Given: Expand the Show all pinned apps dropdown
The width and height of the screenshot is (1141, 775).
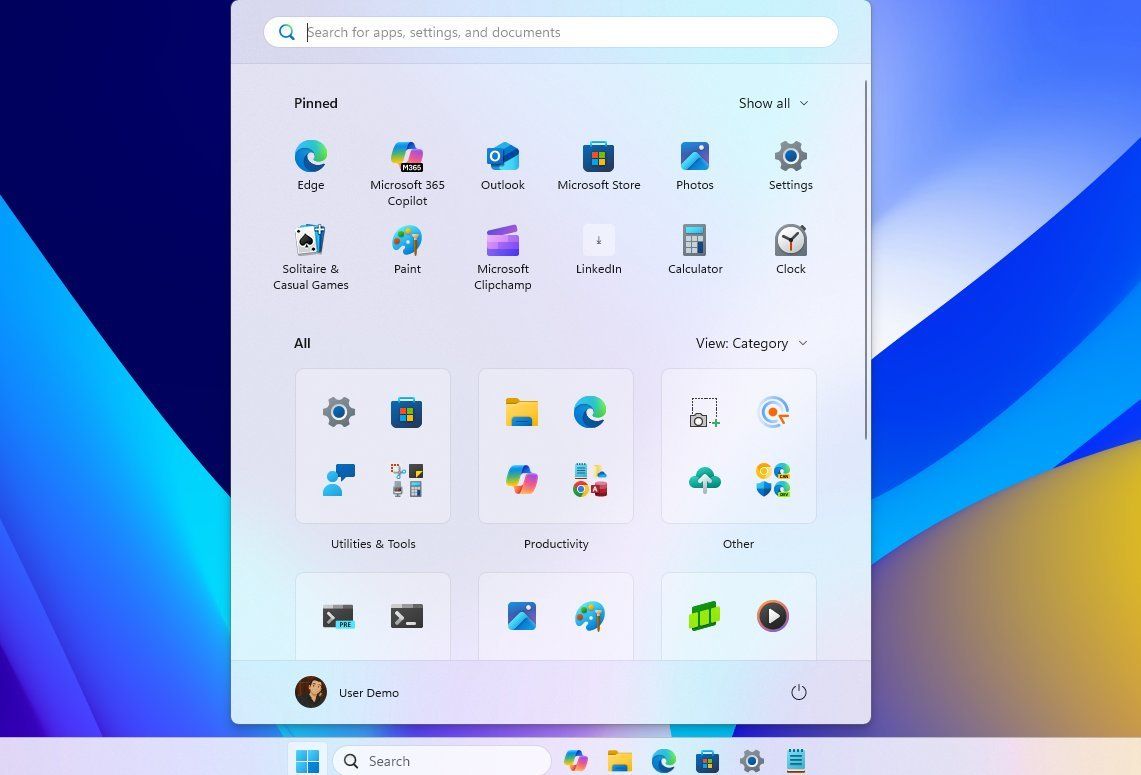Looking at the screenshot, I should coord(773,103).
